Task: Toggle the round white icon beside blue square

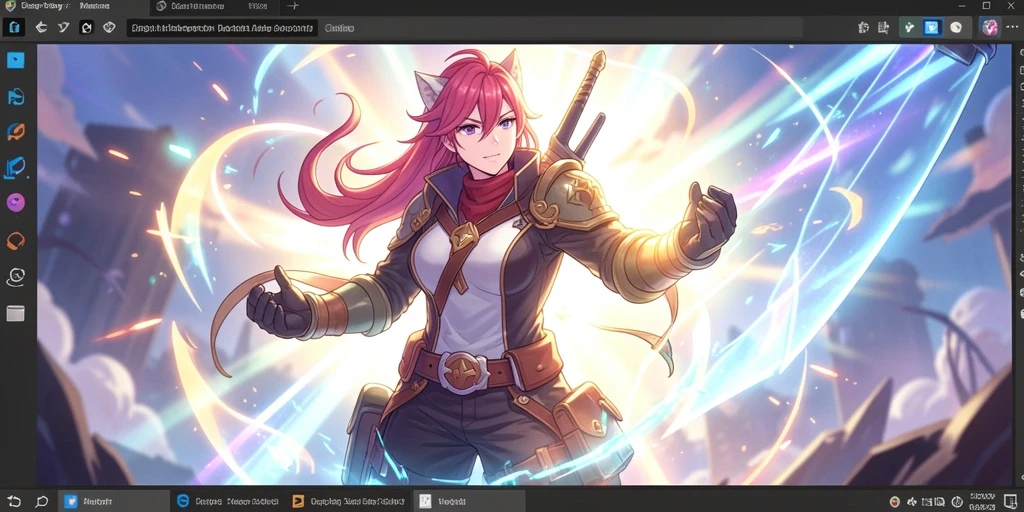Action: click(955, 27)
